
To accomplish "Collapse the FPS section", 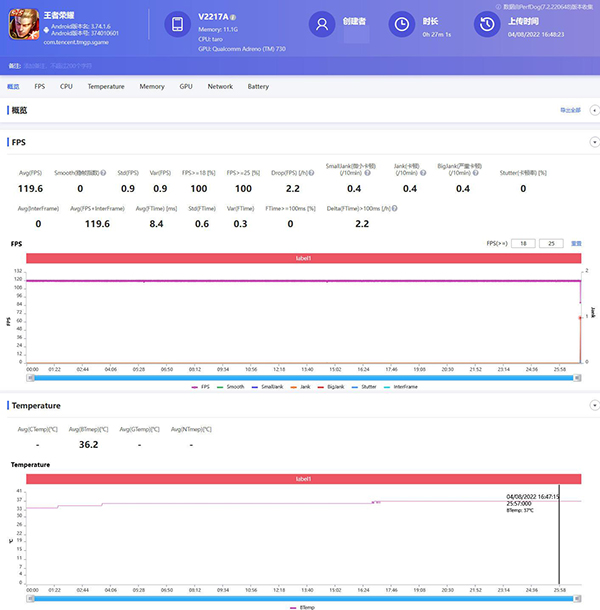I will pos(594,142).
